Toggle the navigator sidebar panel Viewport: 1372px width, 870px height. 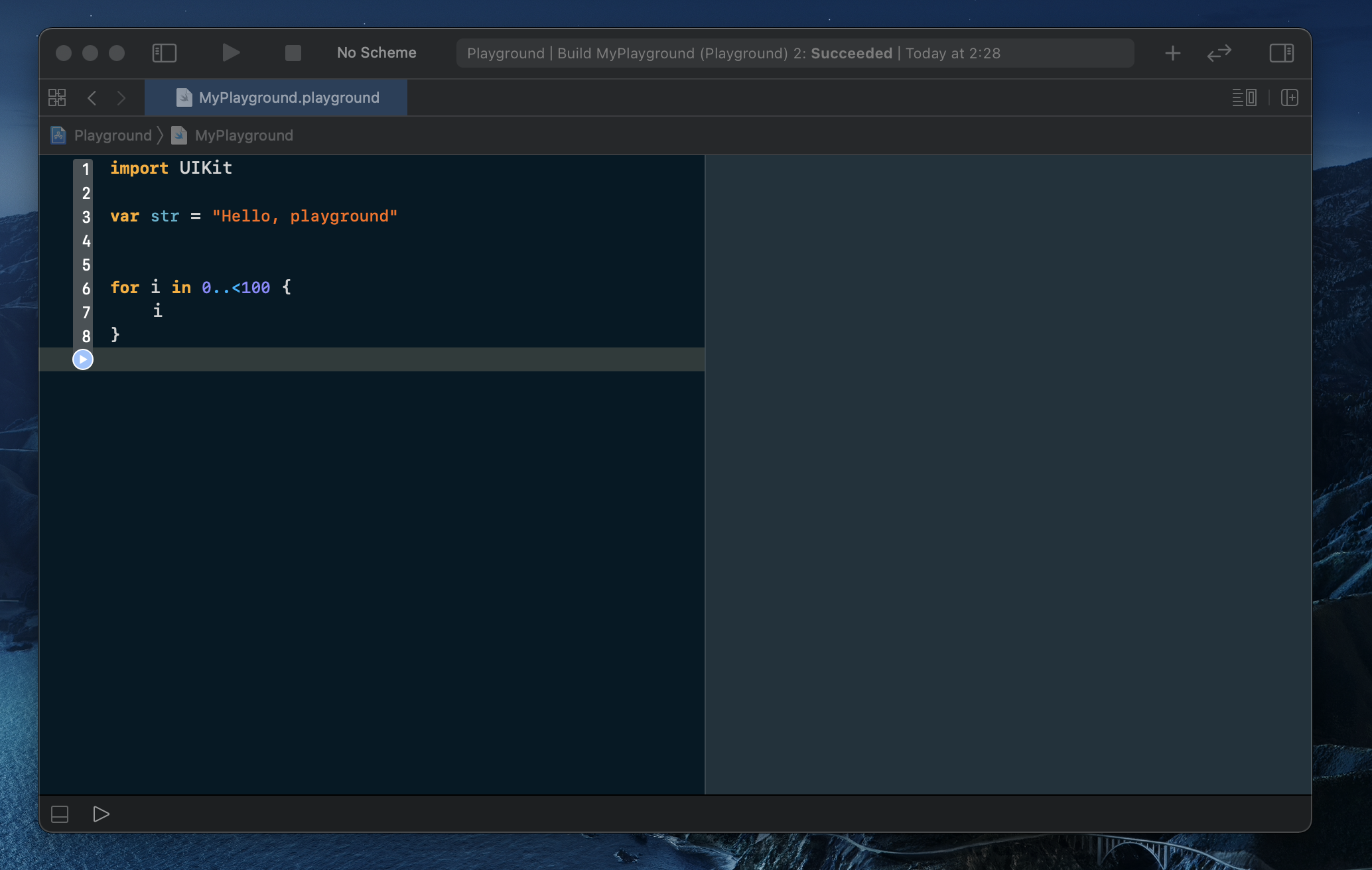(x=164, y=53)
